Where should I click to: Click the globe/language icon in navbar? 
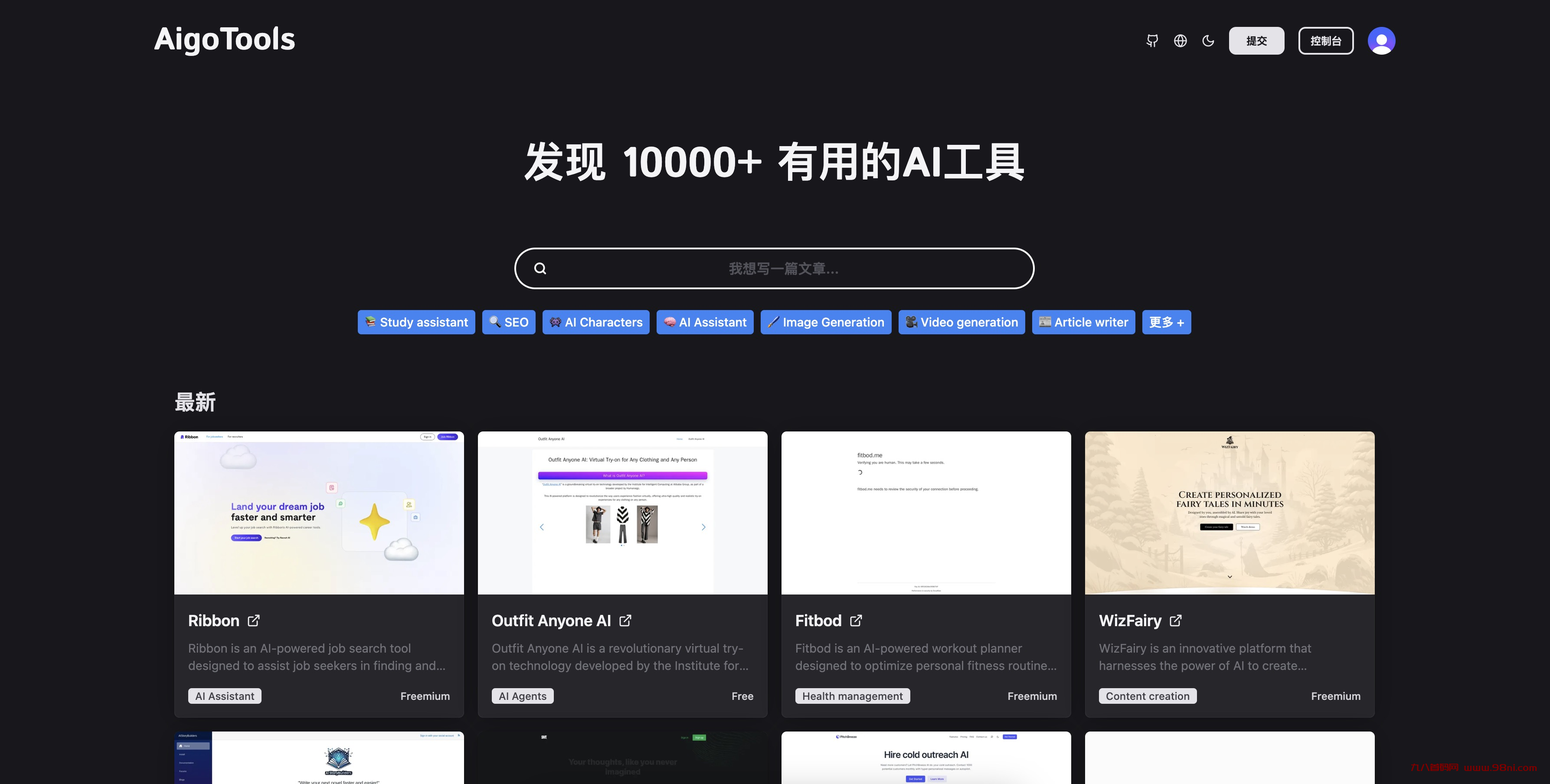(x=1180, y=40)
